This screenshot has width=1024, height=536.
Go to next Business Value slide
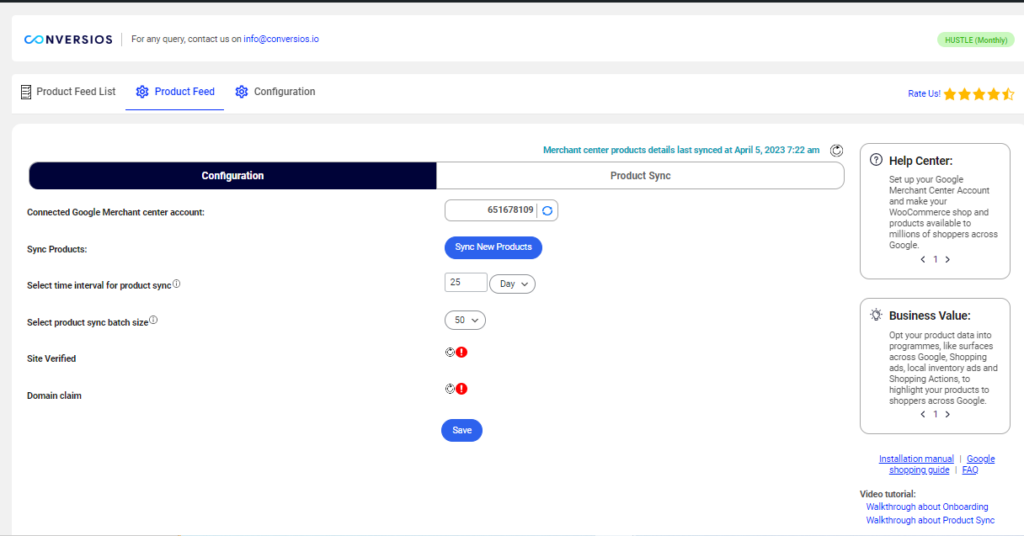point(948,415)
